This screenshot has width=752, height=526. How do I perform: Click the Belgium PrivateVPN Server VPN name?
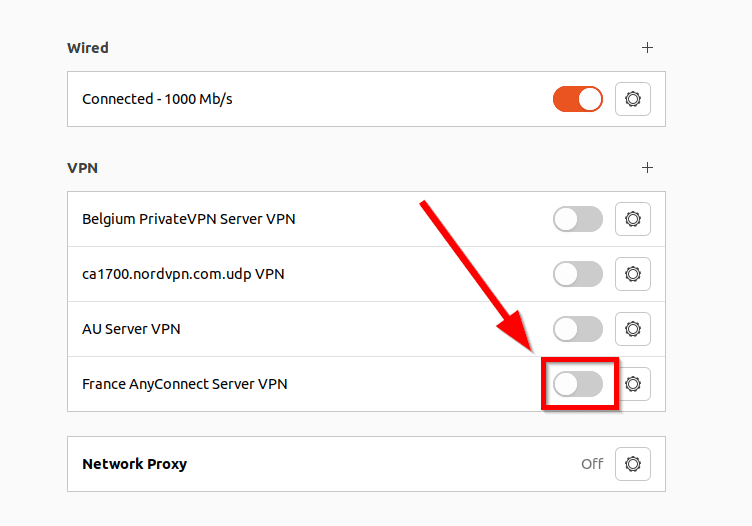tap(188, 219)
